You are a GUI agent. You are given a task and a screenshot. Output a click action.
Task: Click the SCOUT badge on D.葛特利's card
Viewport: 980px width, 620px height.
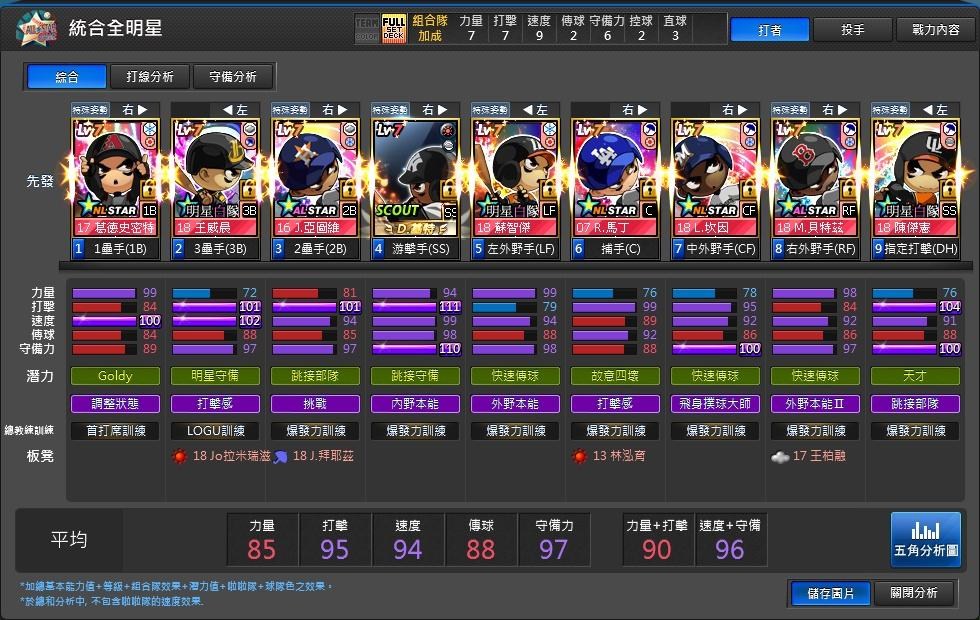(x=400, y=212)
